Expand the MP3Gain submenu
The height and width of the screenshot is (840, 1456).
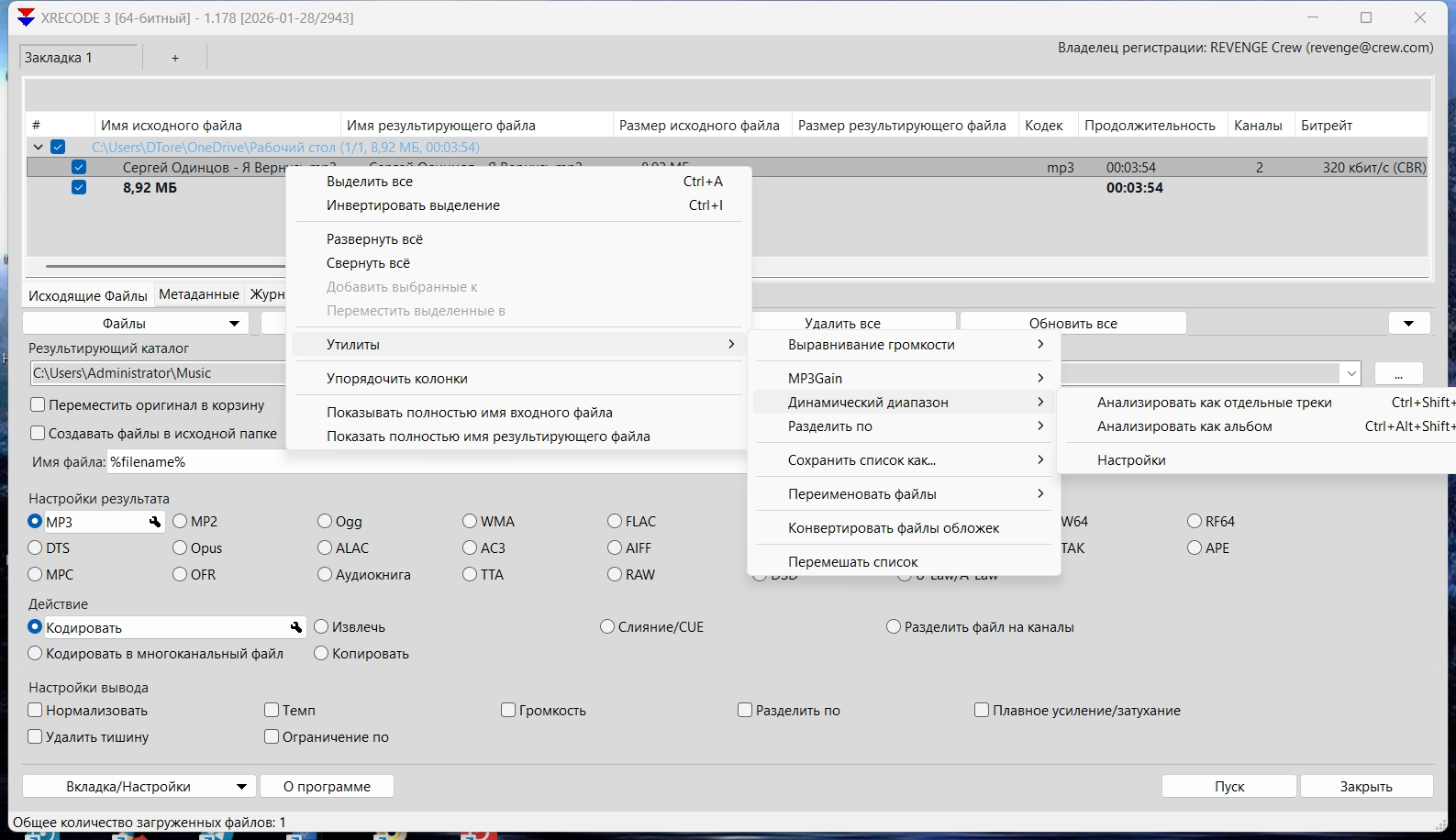click(x=905, y=378)
